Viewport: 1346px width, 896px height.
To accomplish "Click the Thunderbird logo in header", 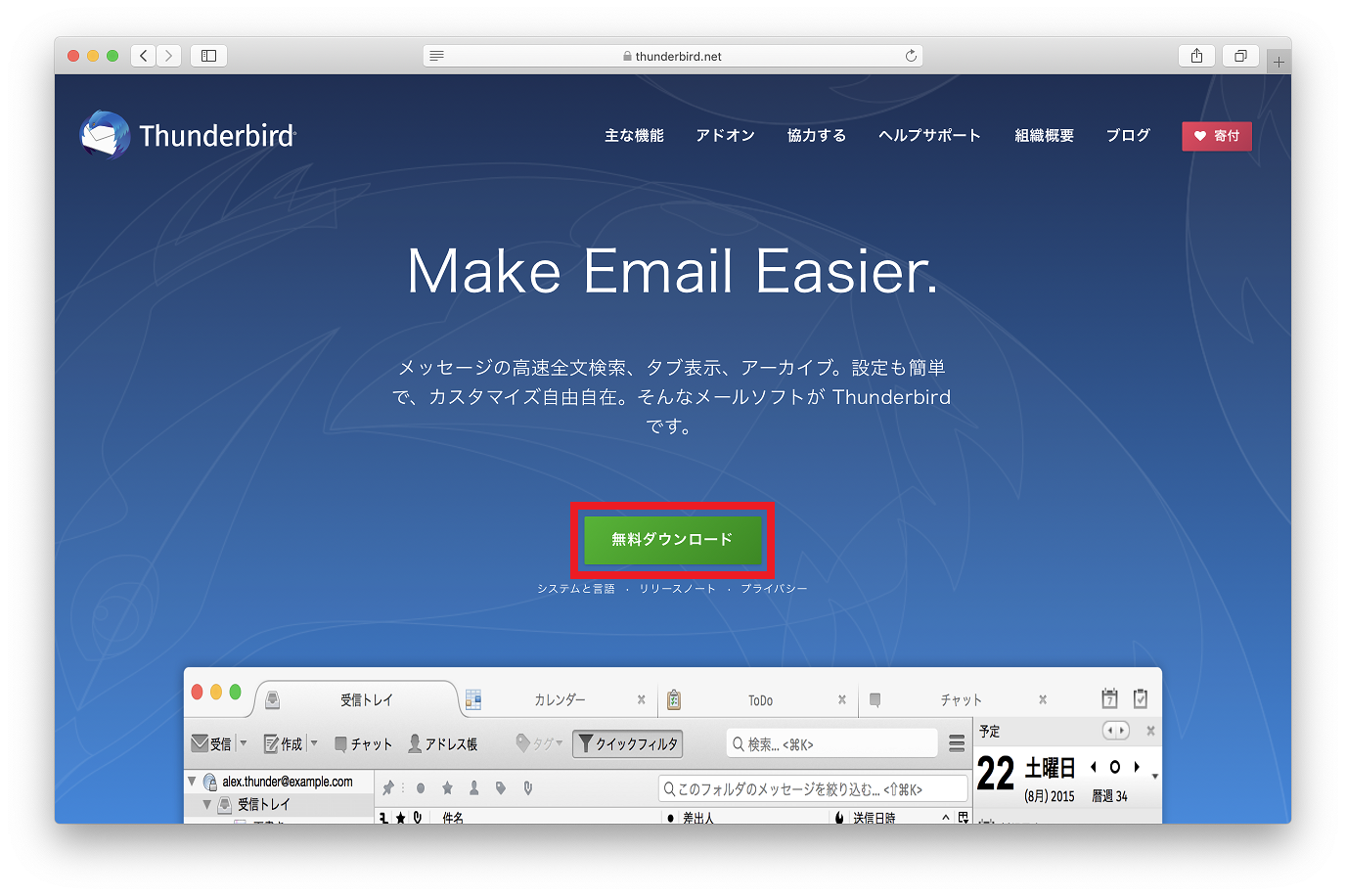I will [188, 135].
